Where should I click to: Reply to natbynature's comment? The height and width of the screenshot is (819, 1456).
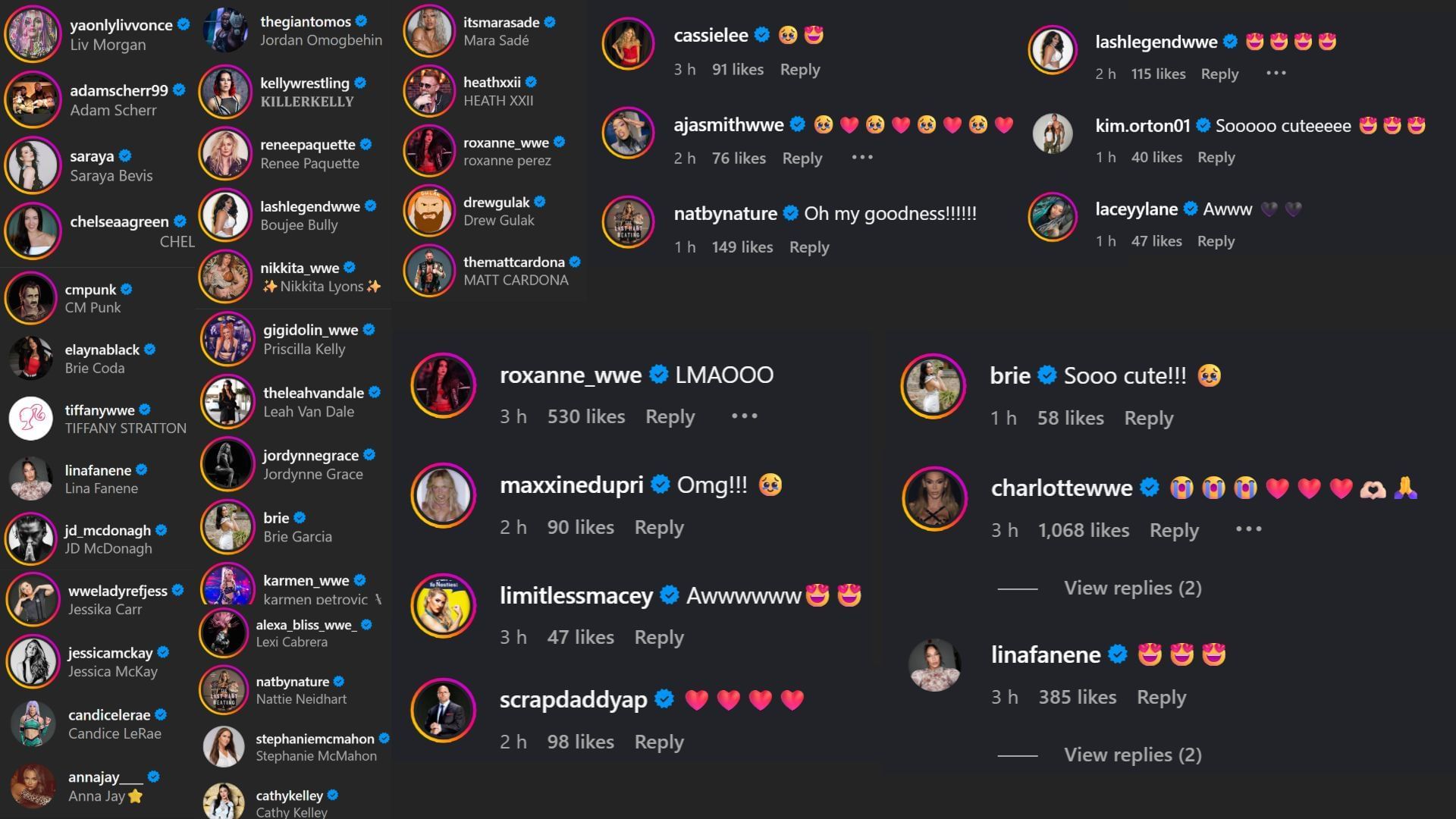click(809, 247)
